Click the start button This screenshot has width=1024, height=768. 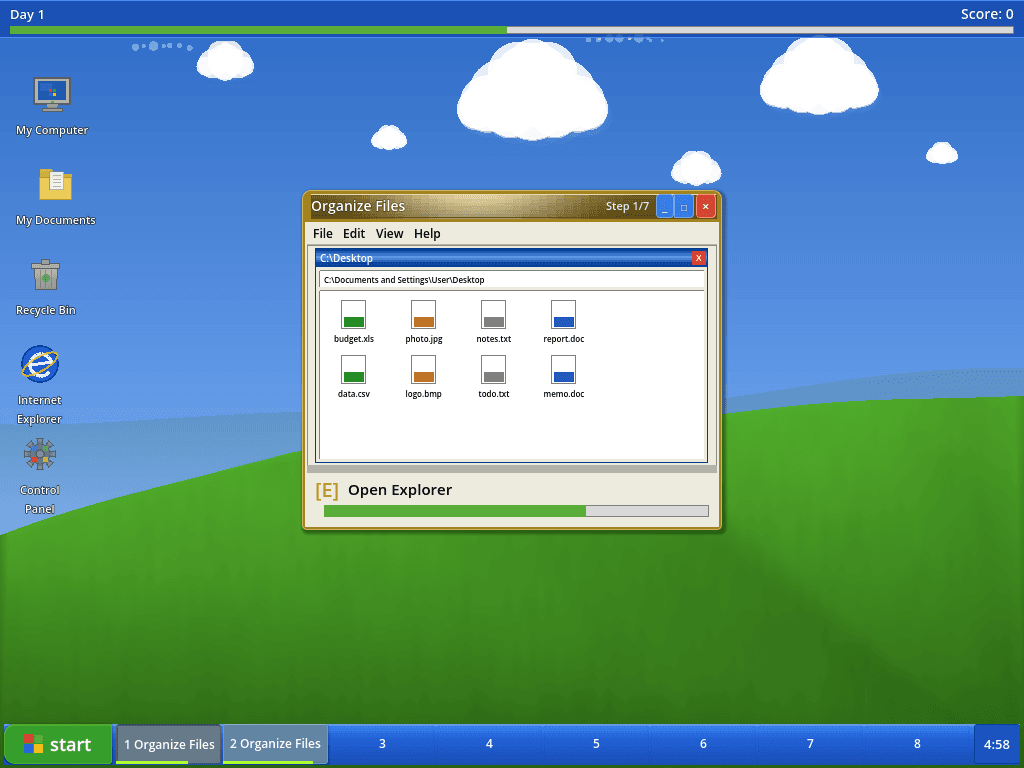58,744
